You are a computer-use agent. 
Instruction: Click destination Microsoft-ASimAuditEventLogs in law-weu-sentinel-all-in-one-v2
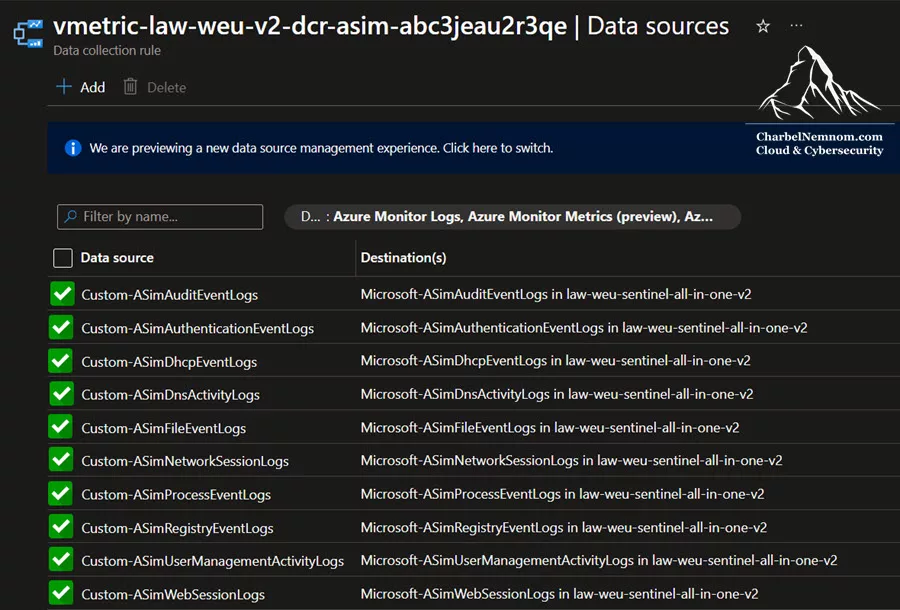click(556, 294)
